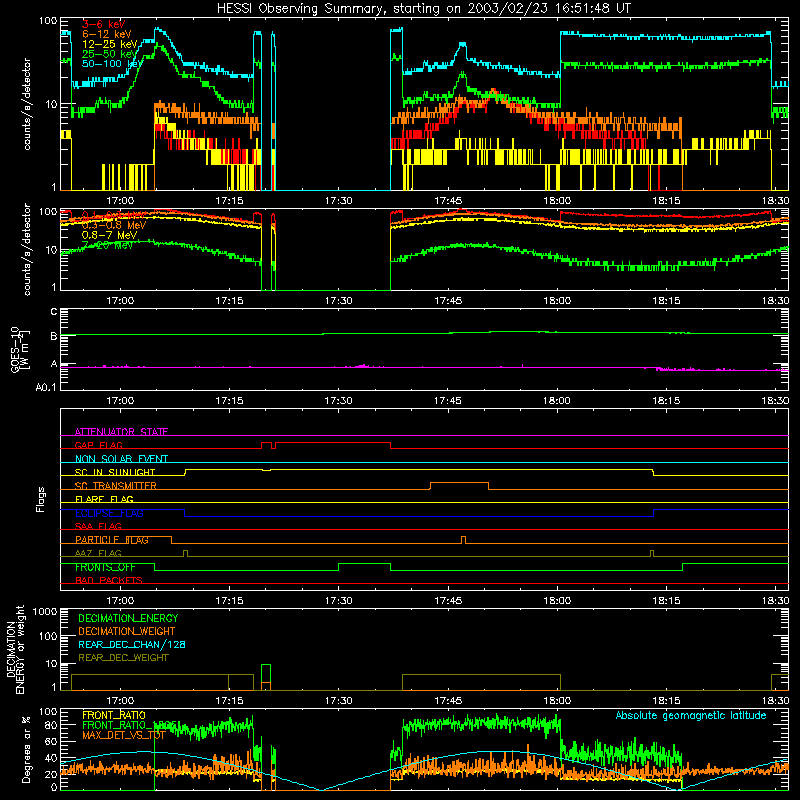
Task: Click the SAA_FLAG label
Action: coord(98,526)
